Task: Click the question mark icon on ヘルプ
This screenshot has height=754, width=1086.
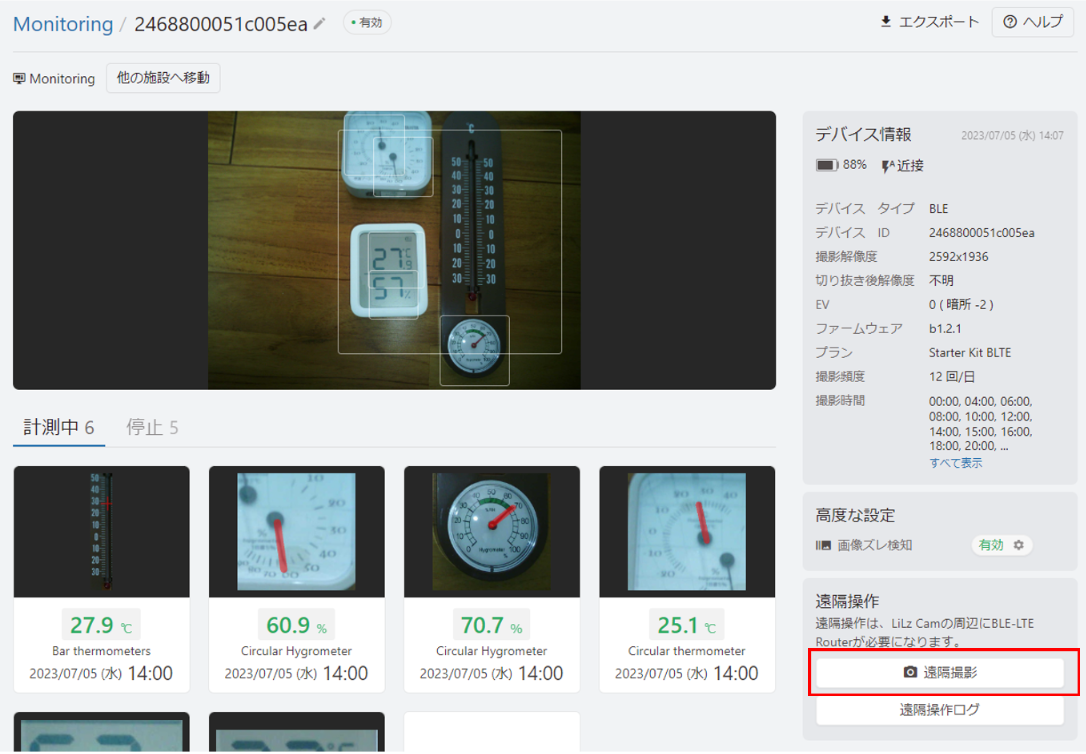Action: [x=1010, y=22]
